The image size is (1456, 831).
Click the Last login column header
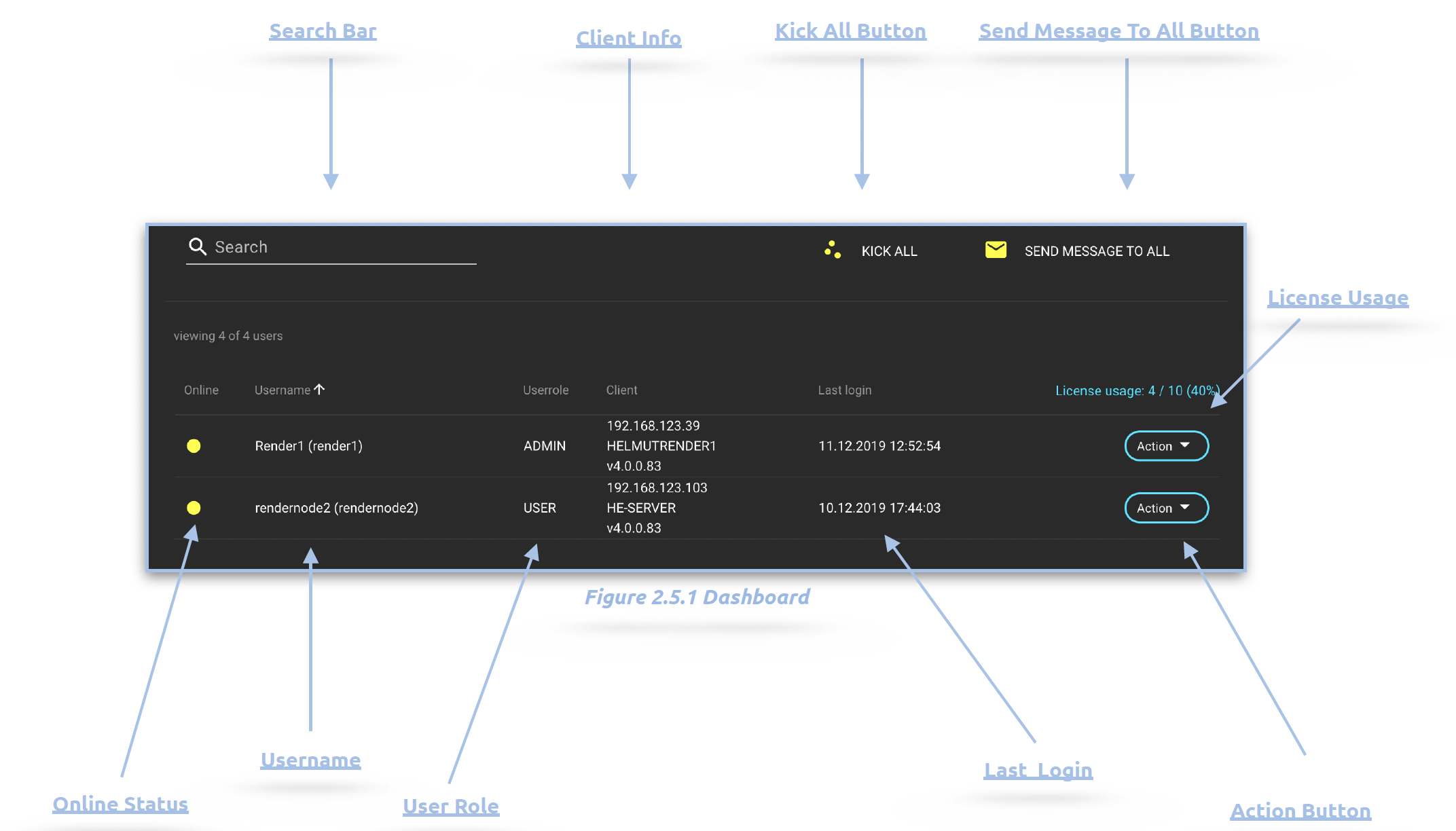point(844,390)
